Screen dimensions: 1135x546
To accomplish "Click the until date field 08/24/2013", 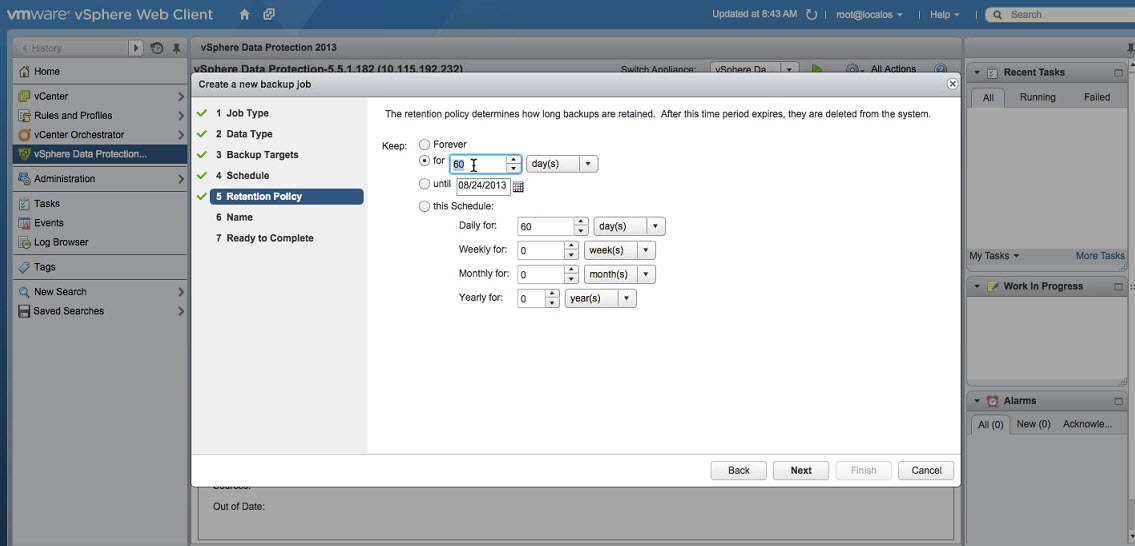I will pyautogui.click(x=483, y=186).
